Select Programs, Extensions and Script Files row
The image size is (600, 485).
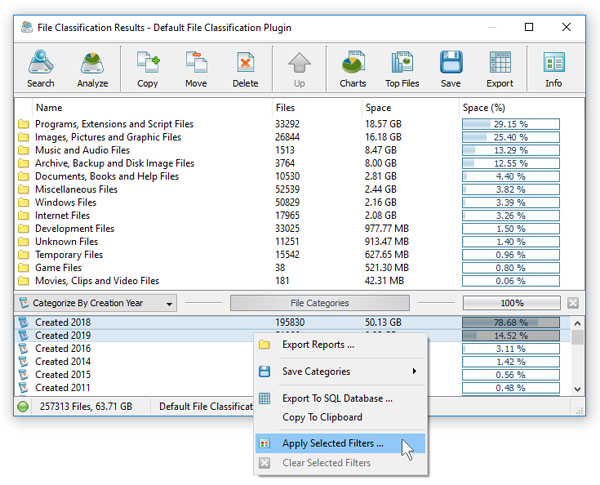point(300,124)
